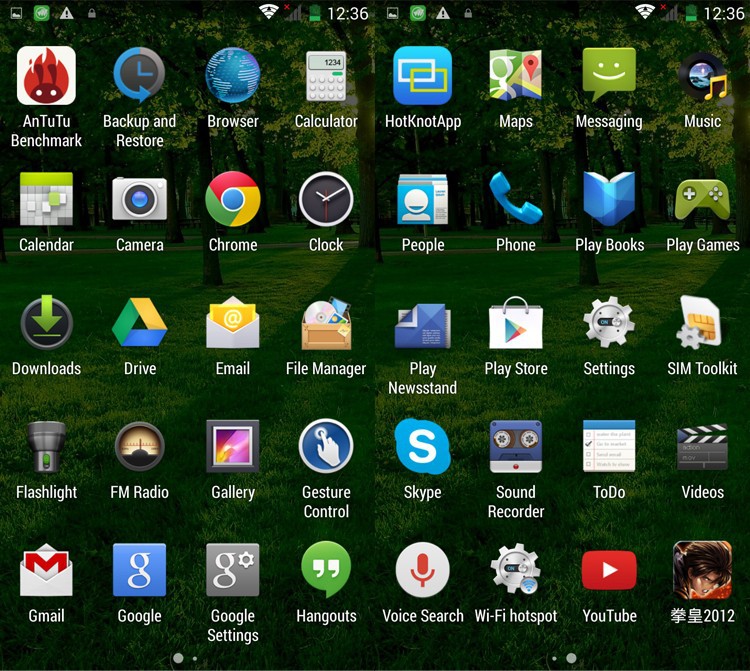
Task: Launch the Sound Recorder app
Action: coord(516,447)
